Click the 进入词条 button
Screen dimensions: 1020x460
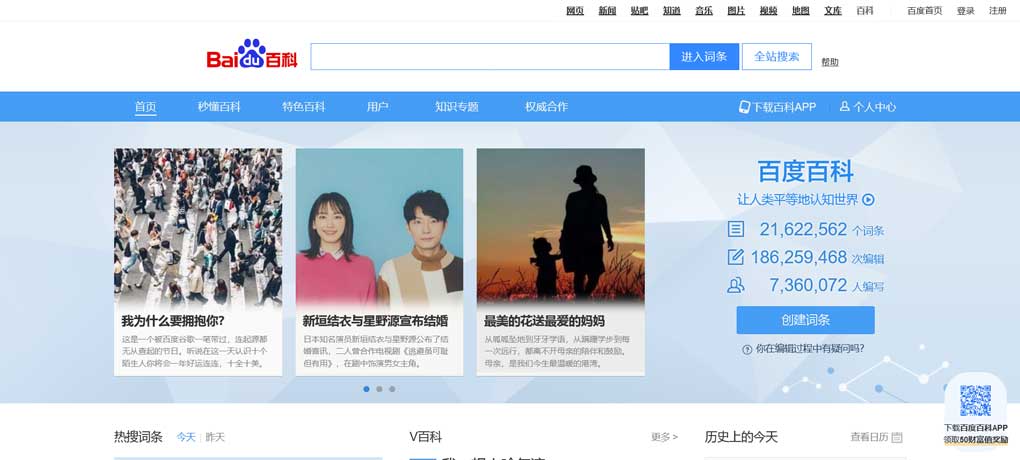pos(704,57)
